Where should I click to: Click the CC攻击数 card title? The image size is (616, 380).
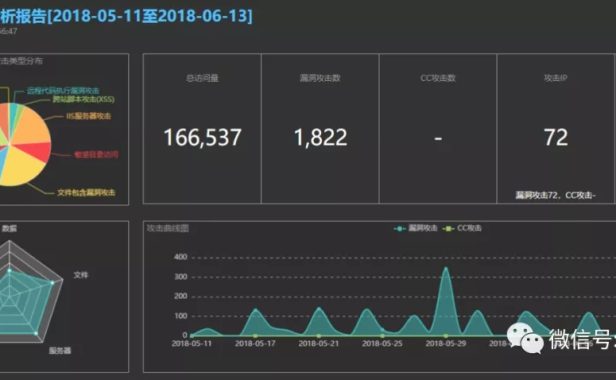(x=438, y=78)
